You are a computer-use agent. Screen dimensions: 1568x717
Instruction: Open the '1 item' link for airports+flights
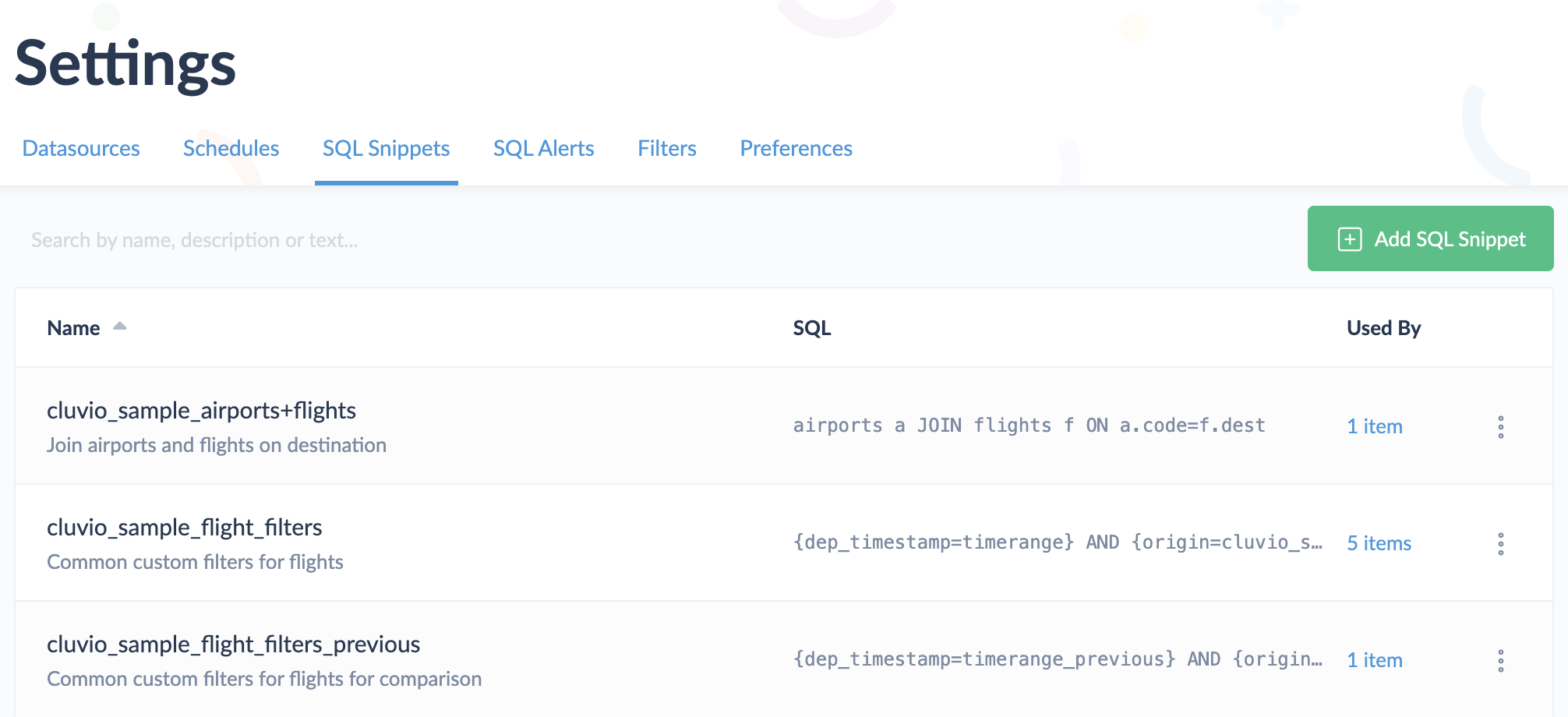(1375, 426)
